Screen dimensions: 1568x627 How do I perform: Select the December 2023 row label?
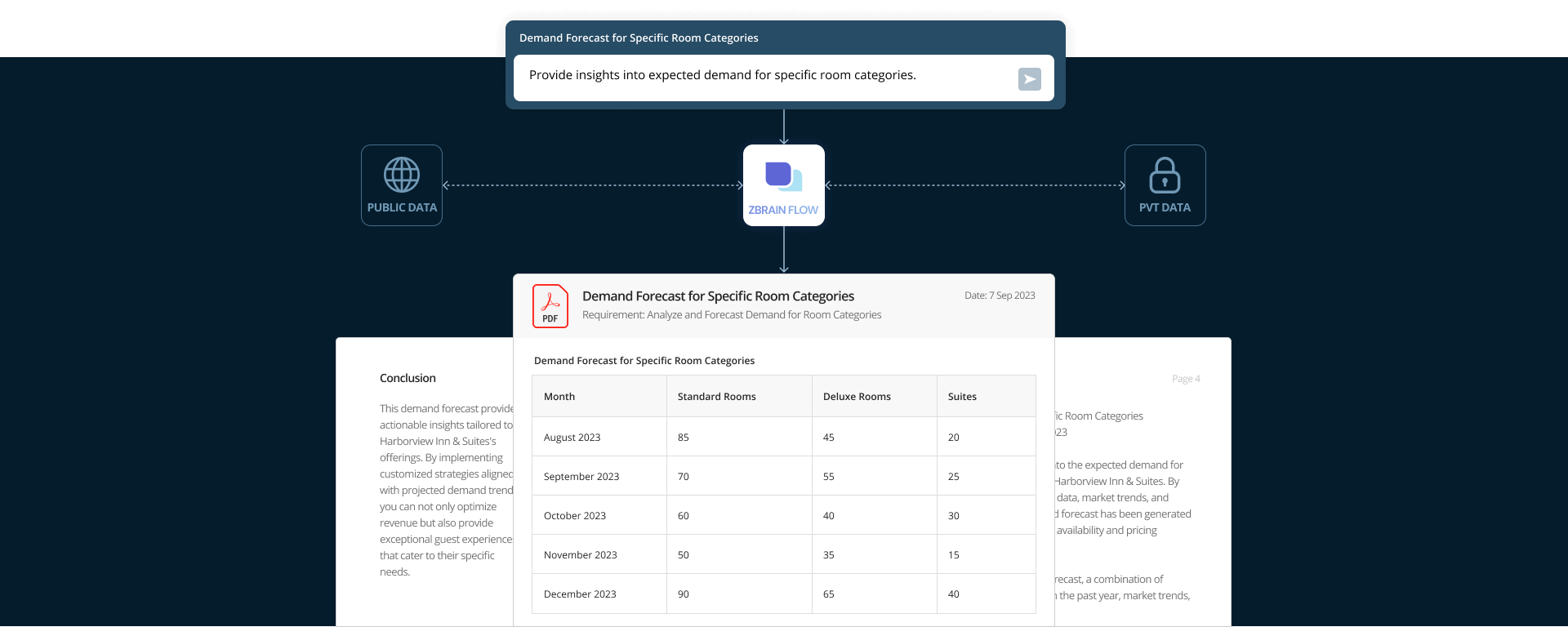(x=580, y=594)
